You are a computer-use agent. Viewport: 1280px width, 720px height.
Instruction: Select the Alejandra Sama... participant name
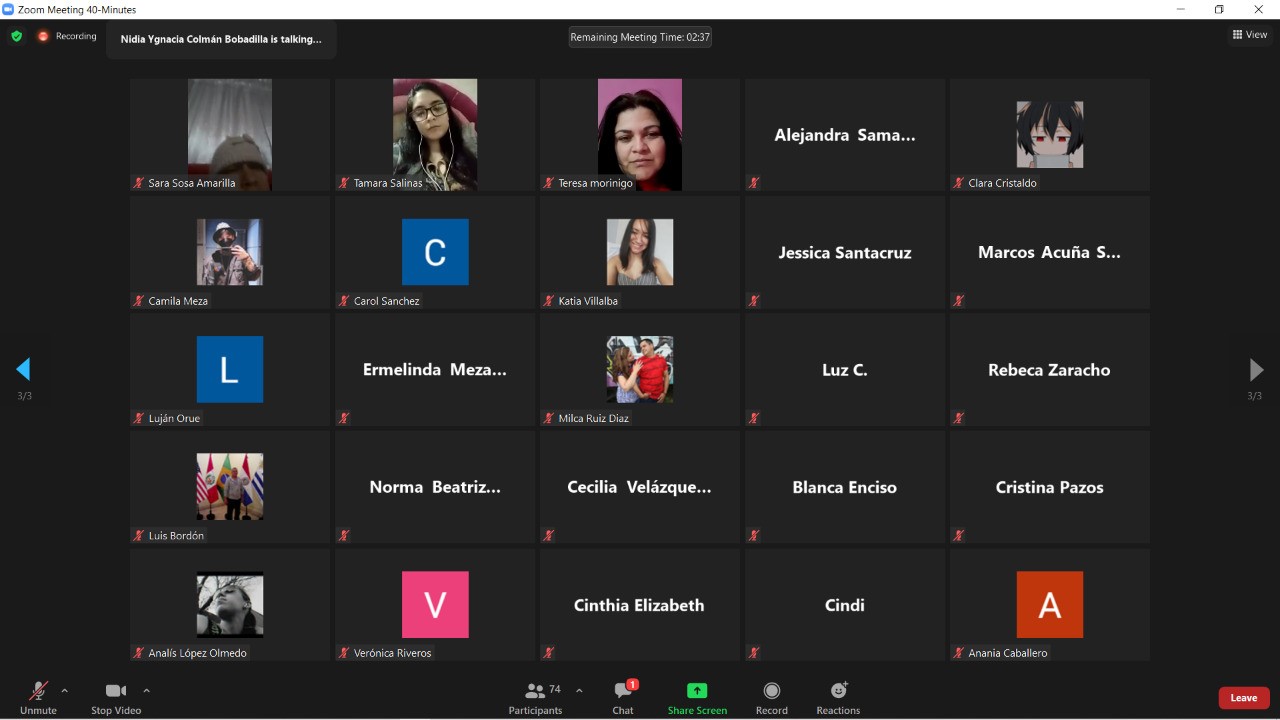(845, 135)
